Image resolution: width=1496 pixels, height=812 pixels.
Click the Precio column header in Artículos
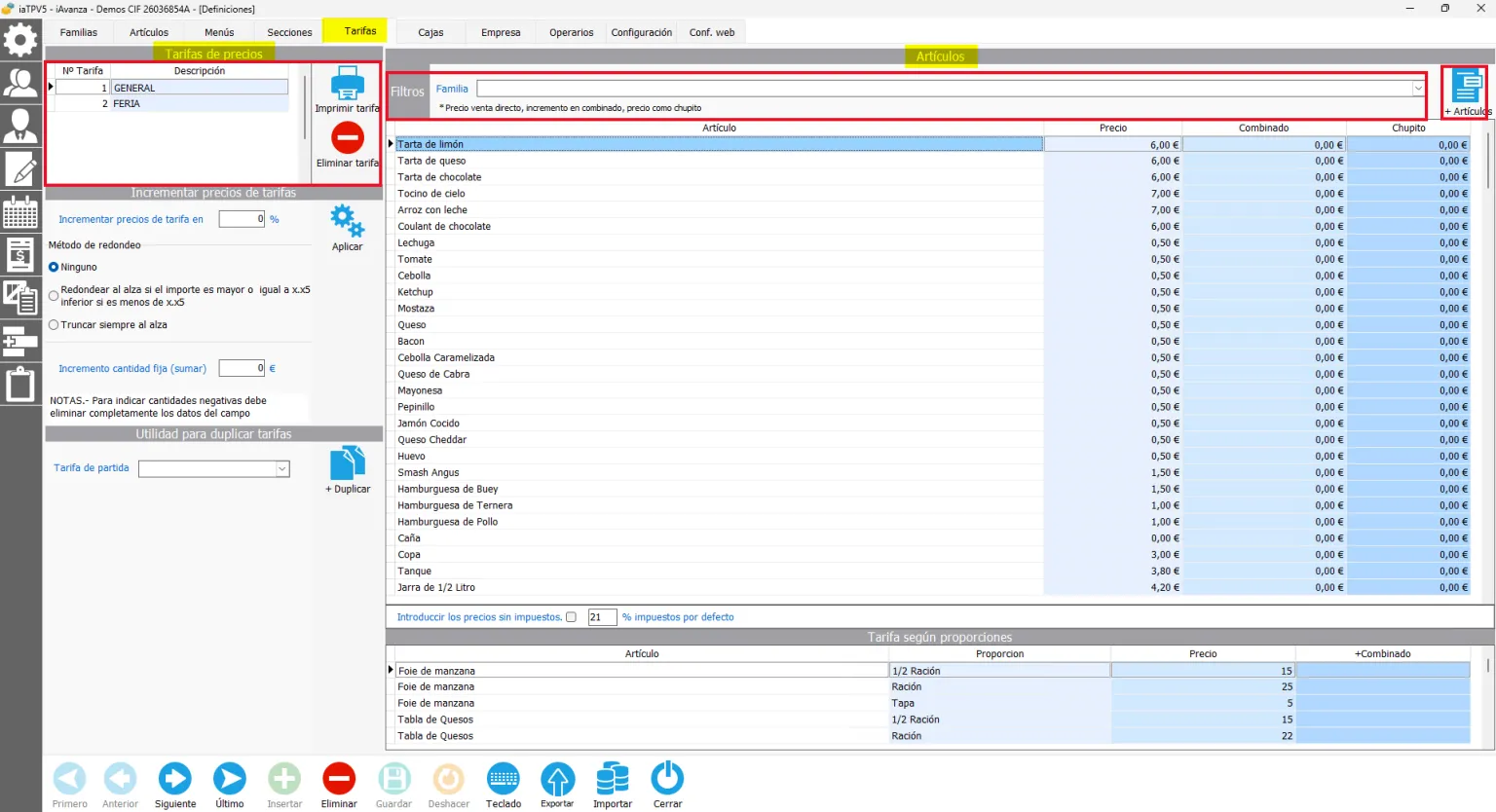coord(1113,128)
